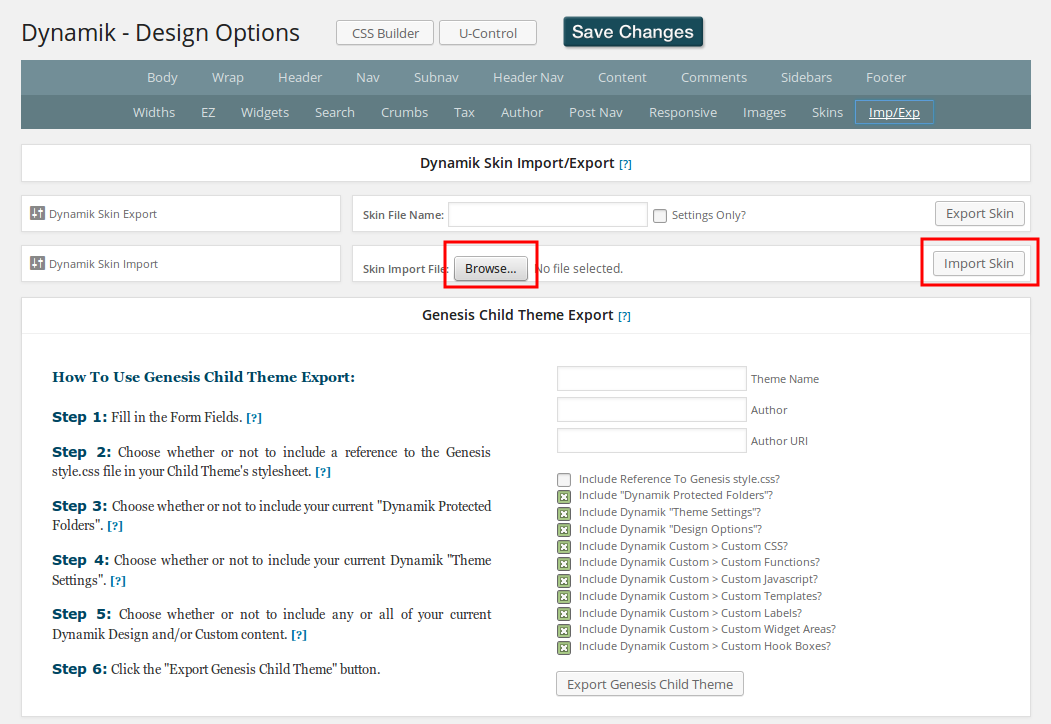Open help tooltip beside Dynamik Skin Import/Export heading
The height and width of the screenshot is (724, 1051).
point(625,164)
